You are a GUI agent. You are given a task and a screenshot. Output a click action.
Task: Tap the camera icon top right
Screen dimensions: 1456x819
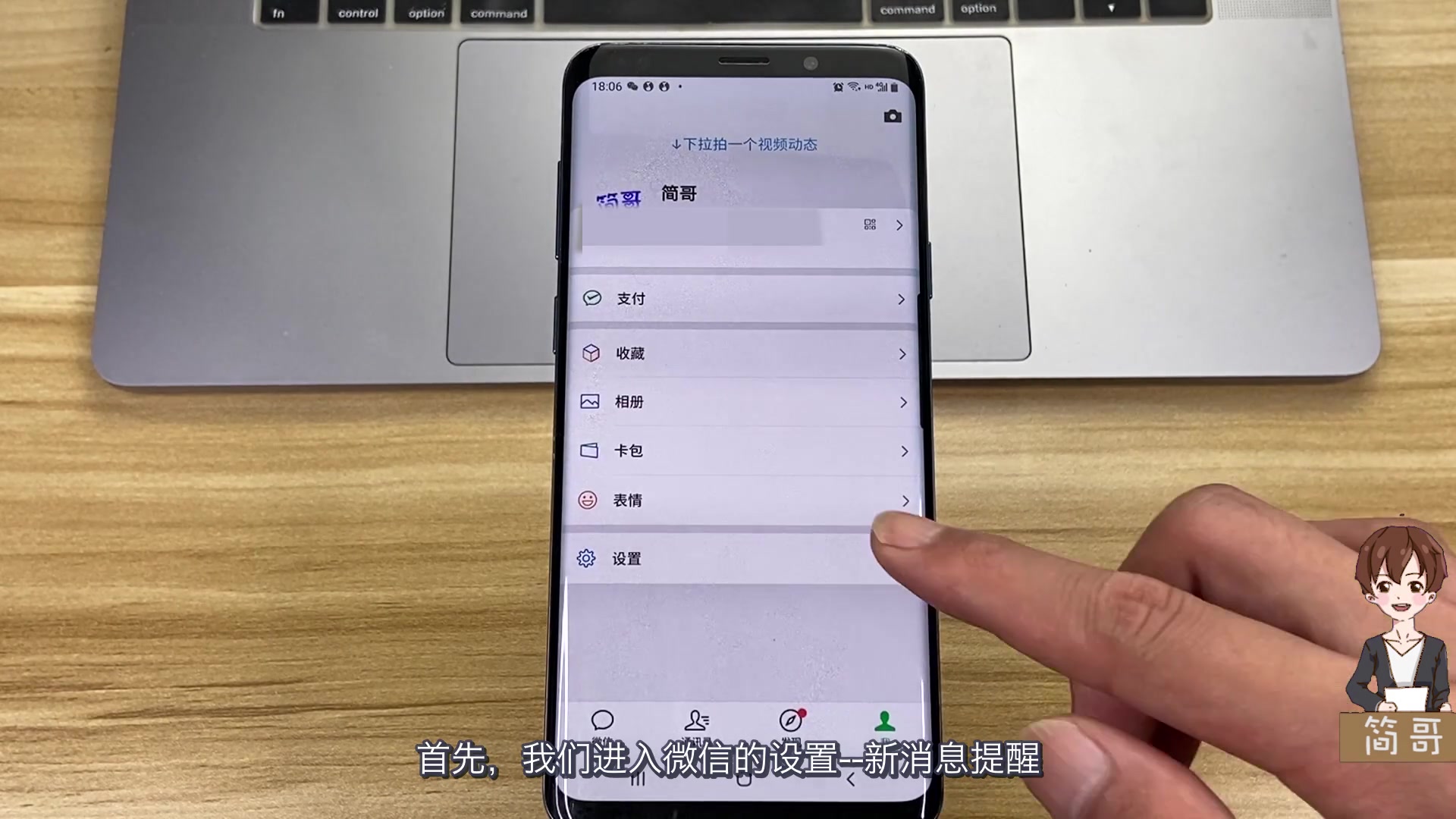892,116
